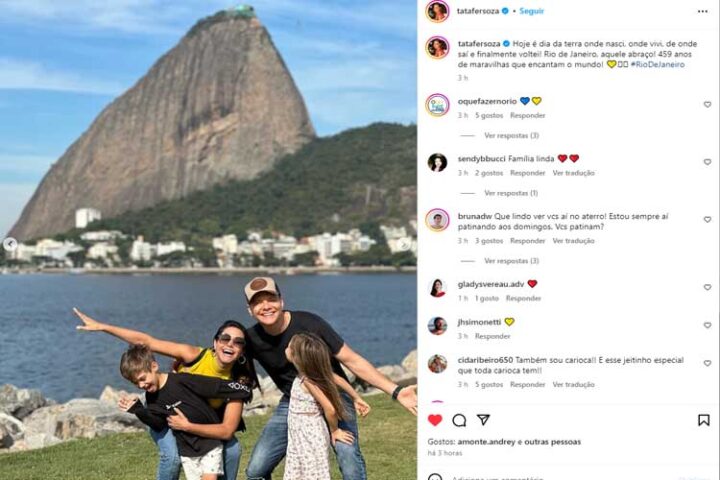Share post via paper plane icon
Screen dimensions: 720x480
point(483,419)
